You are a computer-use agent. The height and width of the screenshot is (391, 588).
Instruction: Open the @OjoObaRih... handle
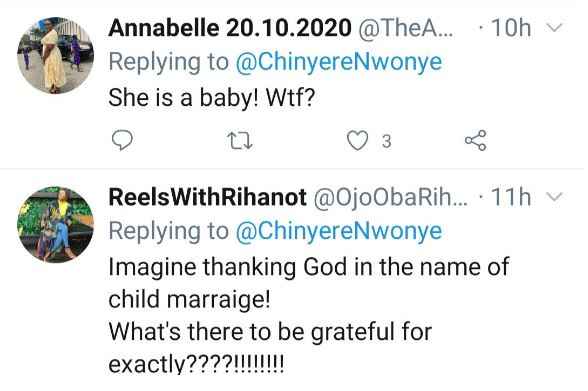390,198
